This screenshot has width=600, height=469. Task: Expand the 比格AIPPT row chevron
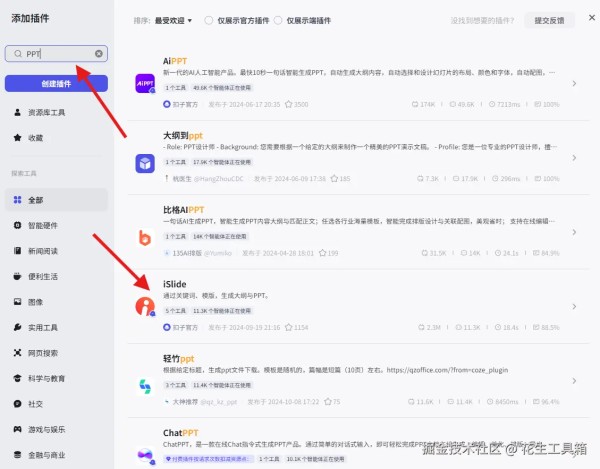click(x=574, y=232)
